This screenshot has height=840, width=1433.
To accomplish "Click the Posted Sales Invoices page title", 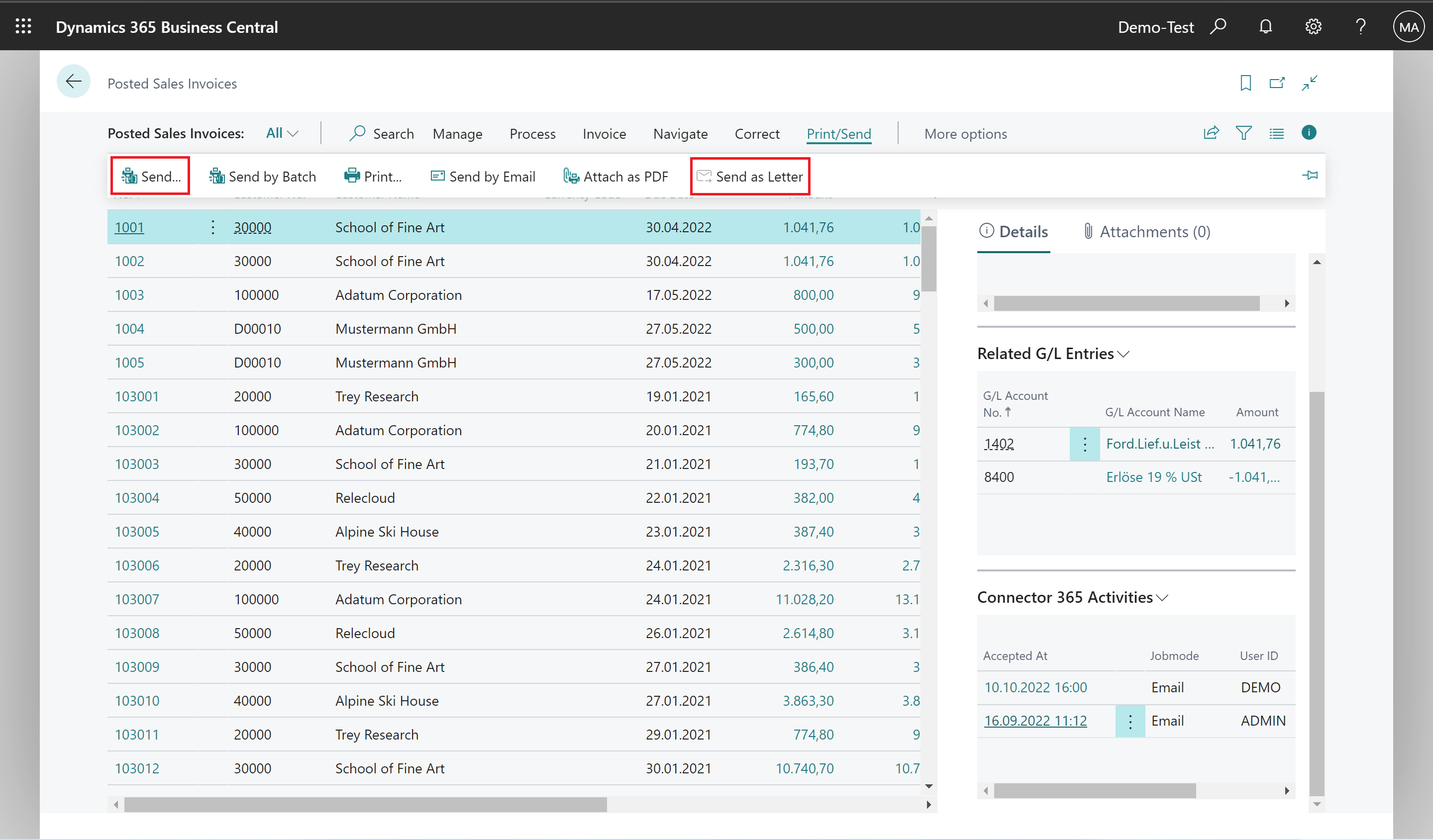I will tap(172, 84).
